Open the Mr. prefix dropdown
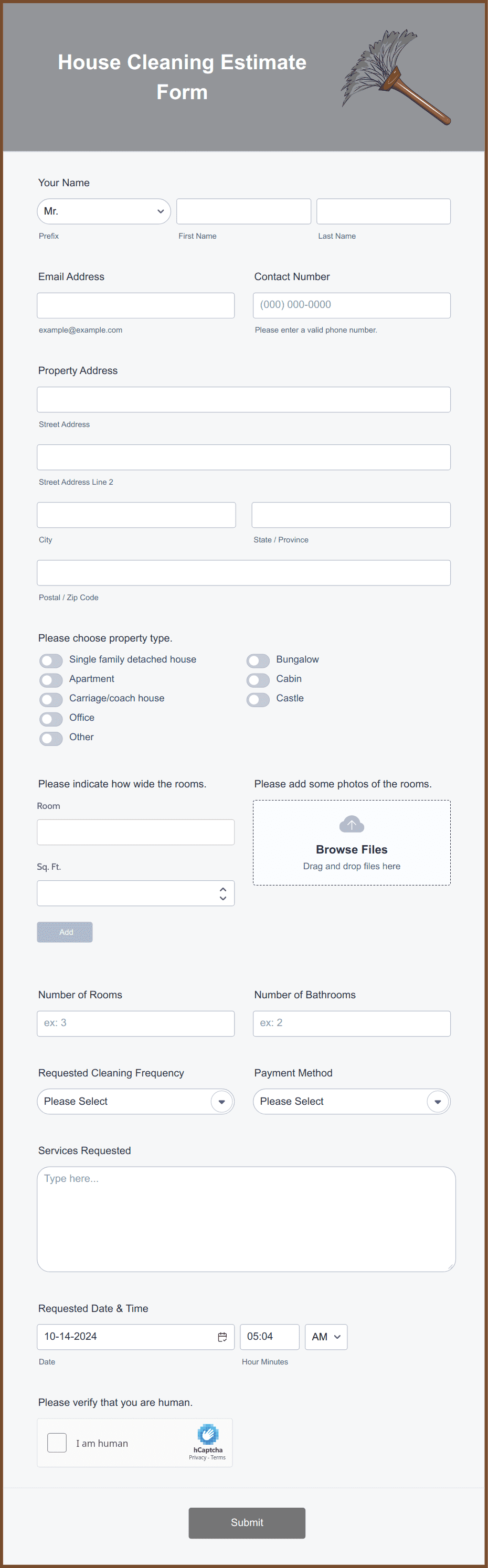488x1568 pixels. tap(103, 211)
